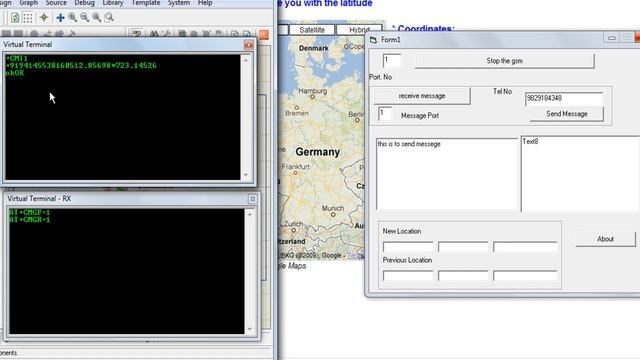Click the third New Location field
This screenshot has height=360, width=640.
click(525, 247)
